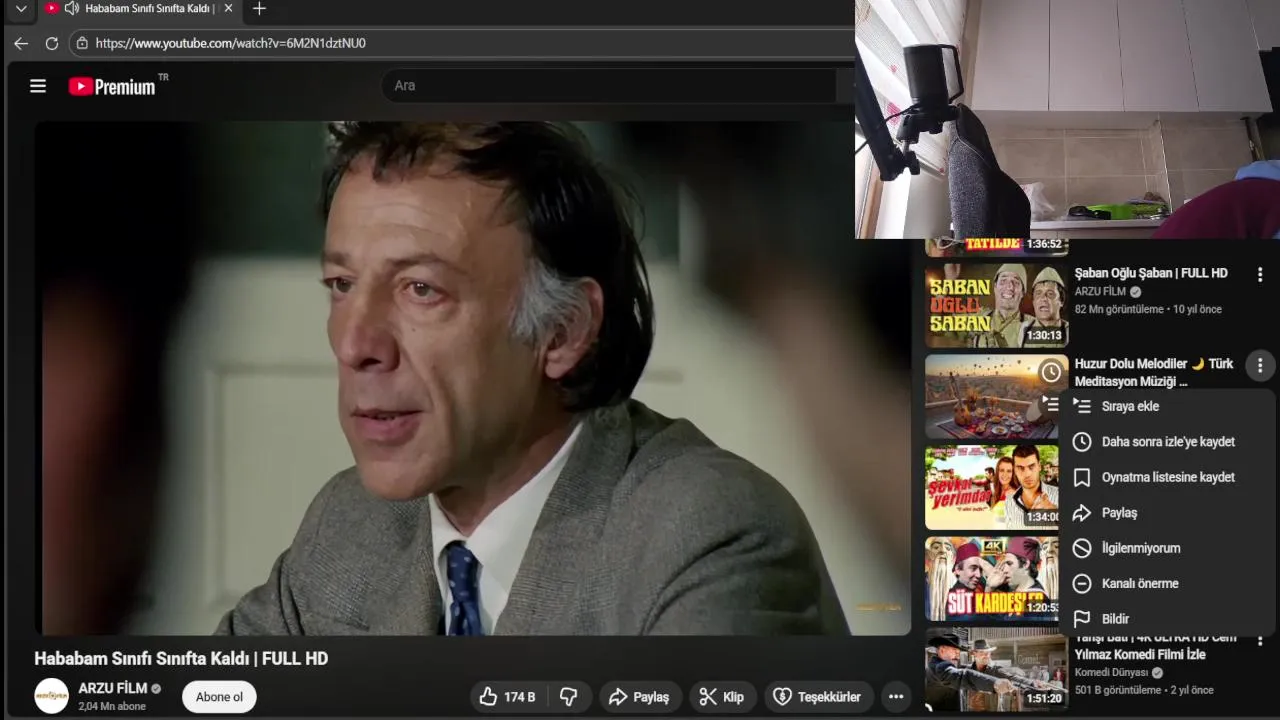
Task: Click 501 B görüntüleme · 2 yıl önce text
Action: pyautogui.click(x=1144, y=690)
